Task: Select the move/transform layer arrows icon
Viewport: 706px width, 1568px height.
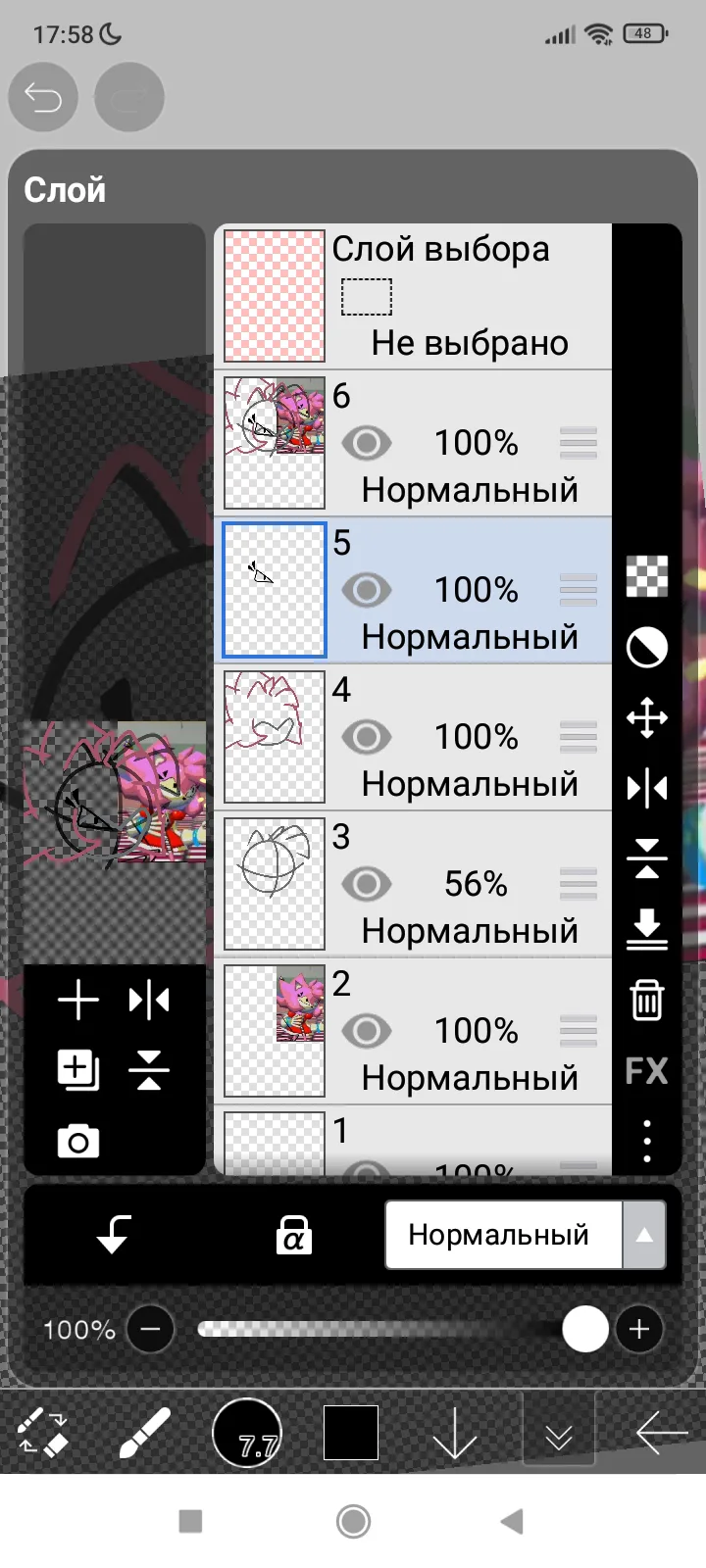Action: [x=647, y=717]
